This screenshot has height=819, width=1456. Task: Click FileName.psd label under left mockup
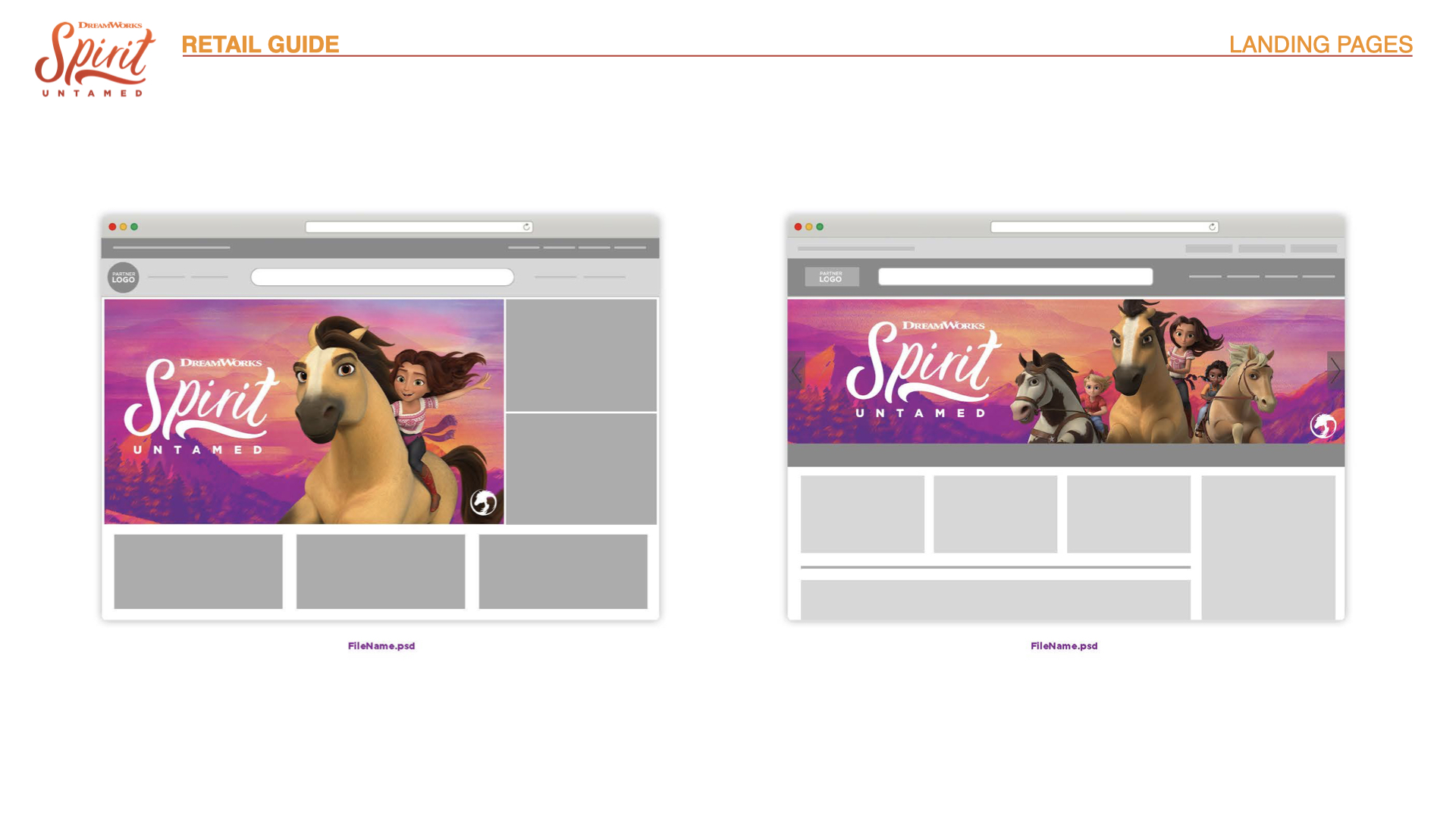point(381,646)
